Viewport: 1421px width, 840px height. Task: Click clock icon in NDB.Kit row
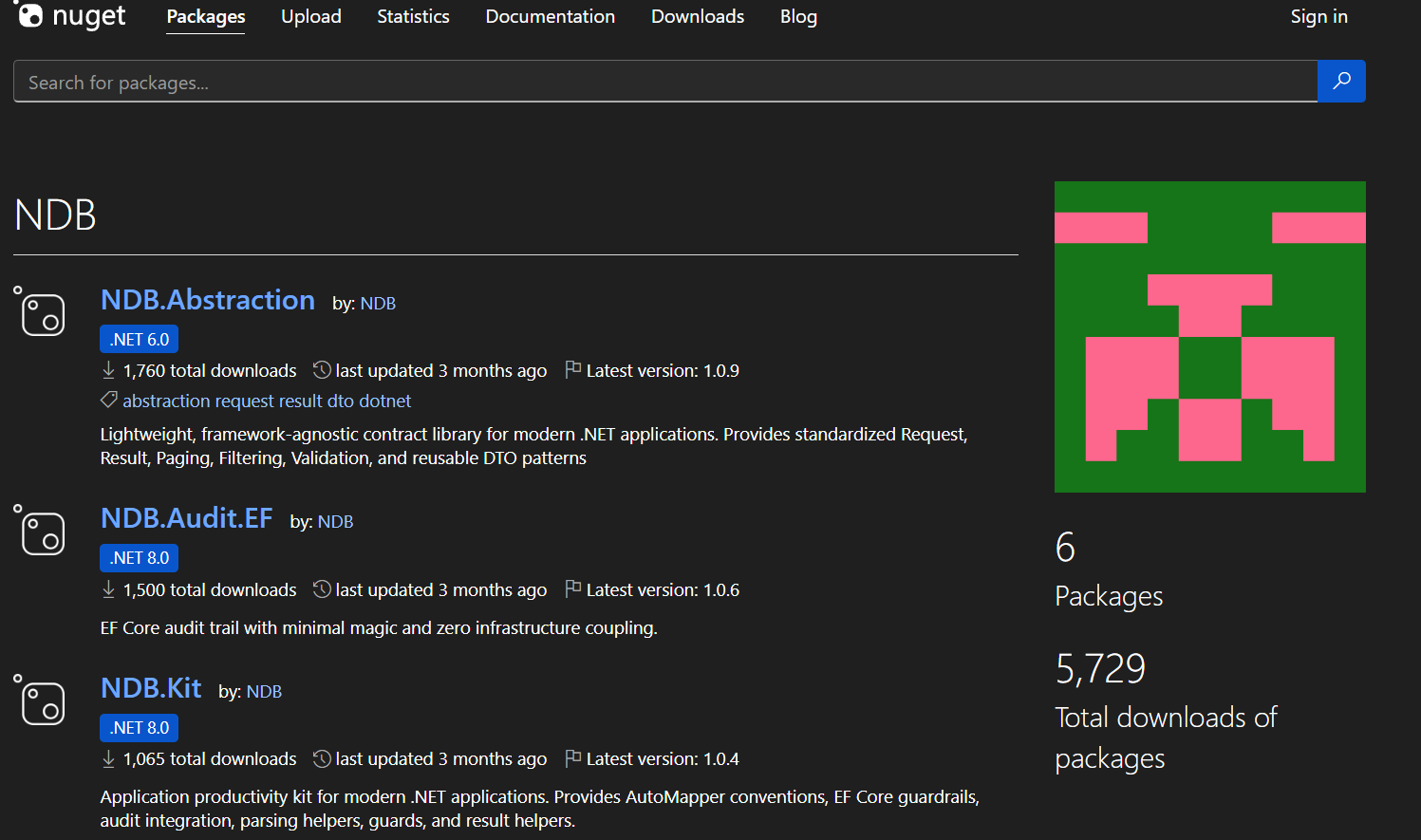[322, 758]
